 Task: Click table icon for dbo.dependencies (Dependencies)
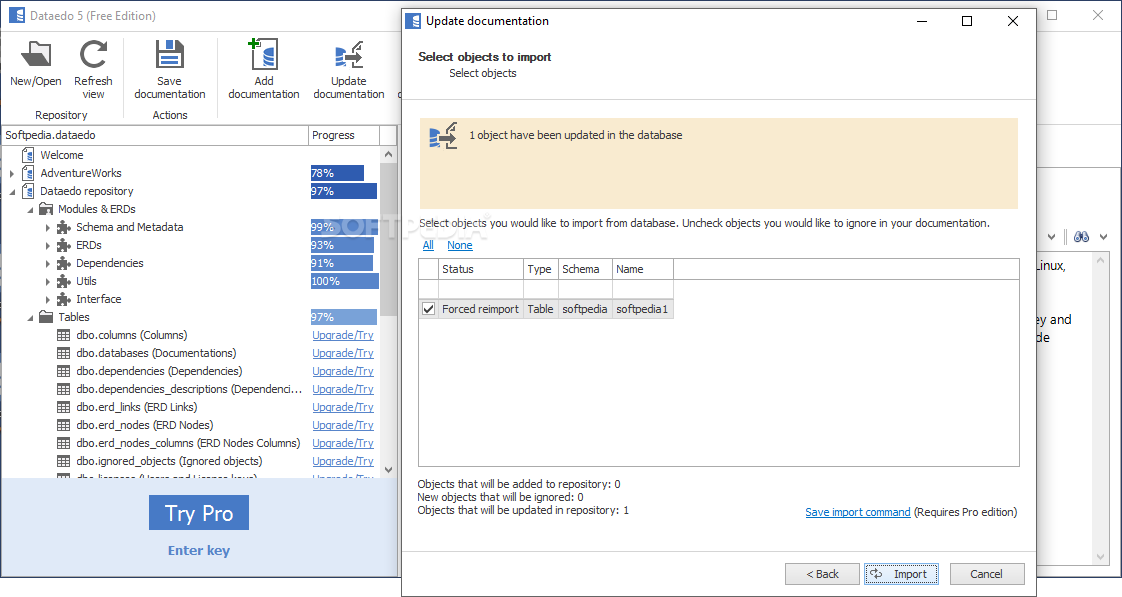click(64, 371)
